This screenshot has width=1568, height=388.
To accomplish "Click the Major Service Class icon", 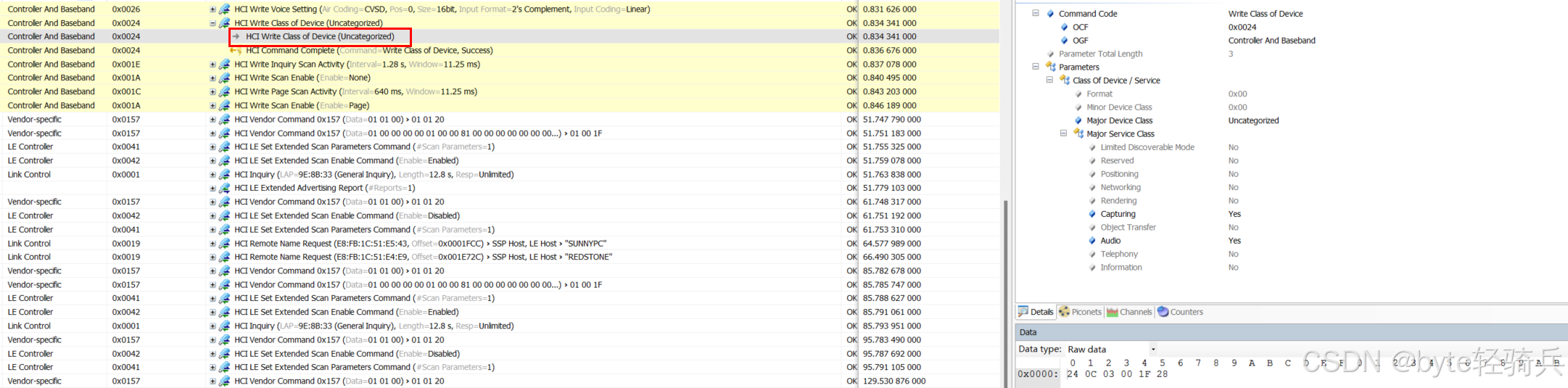I will (x=1078, y=133).
